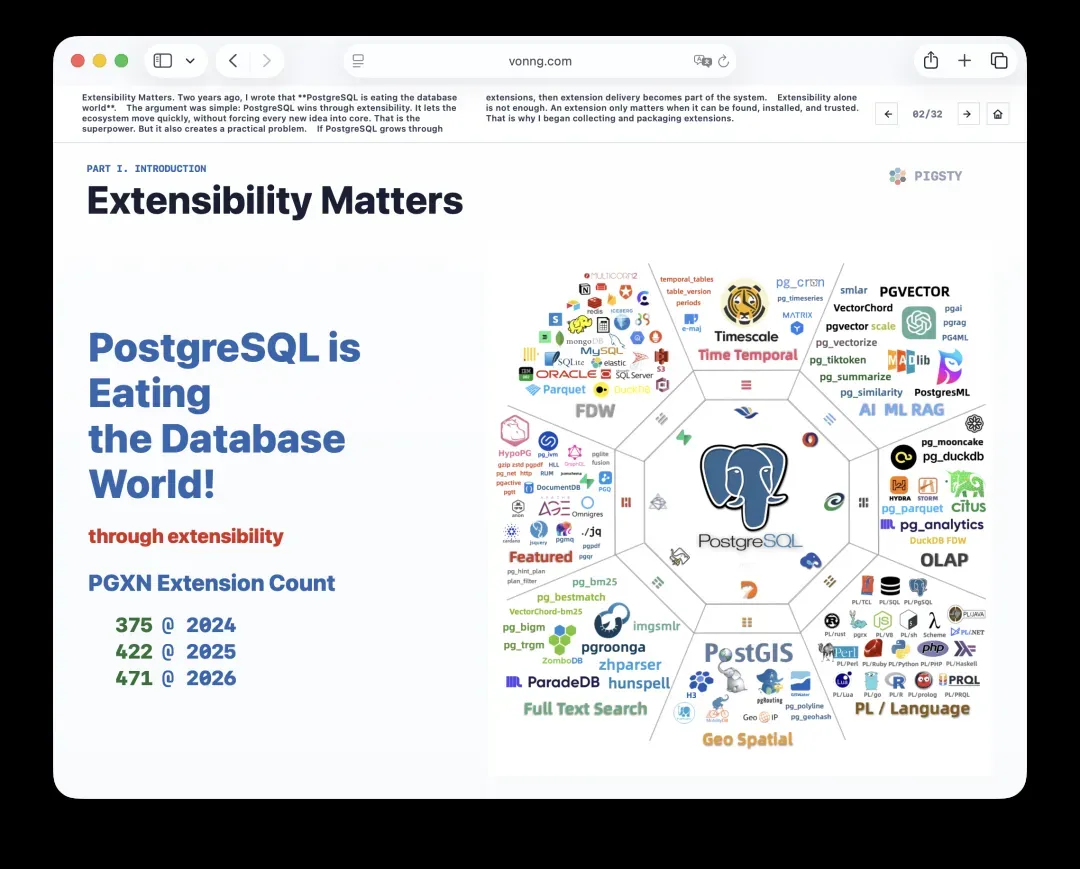Click the PGXN Extension Count heading
The image size is (1080, 869).
[211, 583]
